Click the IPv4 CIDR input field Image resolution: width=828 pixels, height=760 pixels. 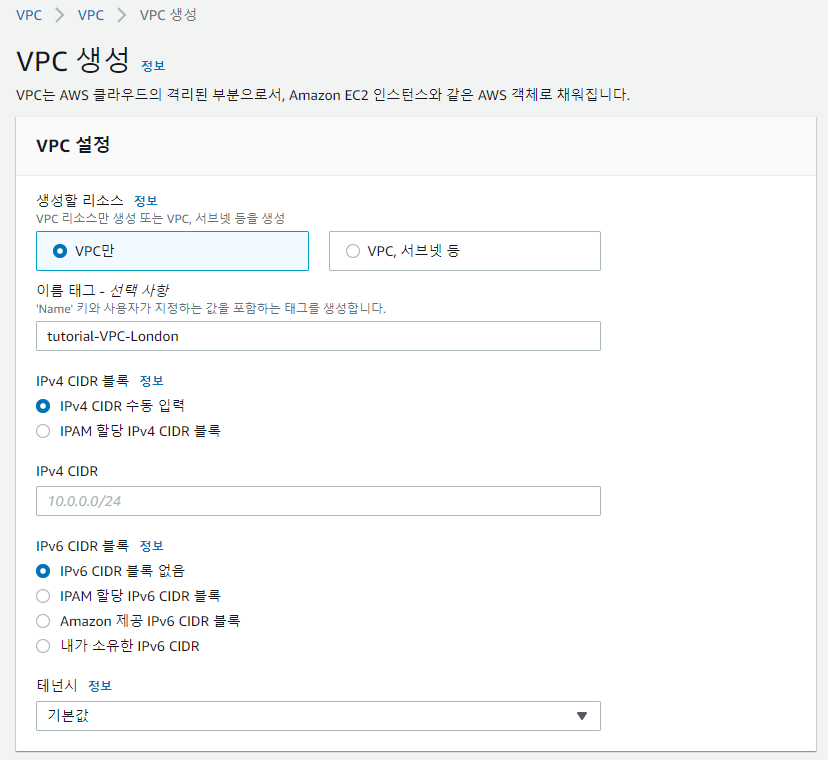tap(318, 501)
